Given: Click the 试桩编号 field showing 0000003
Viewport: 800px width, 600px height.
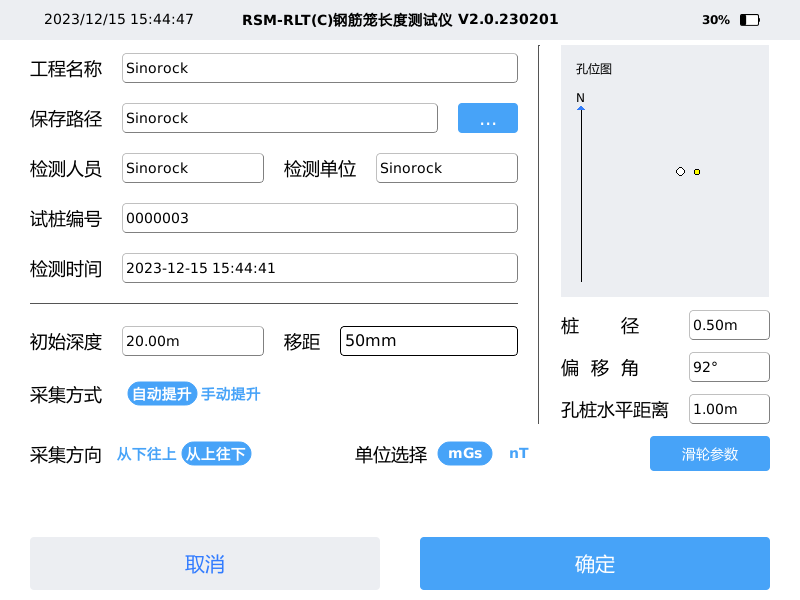Looking at the screenshot, I should coord(319,218).
